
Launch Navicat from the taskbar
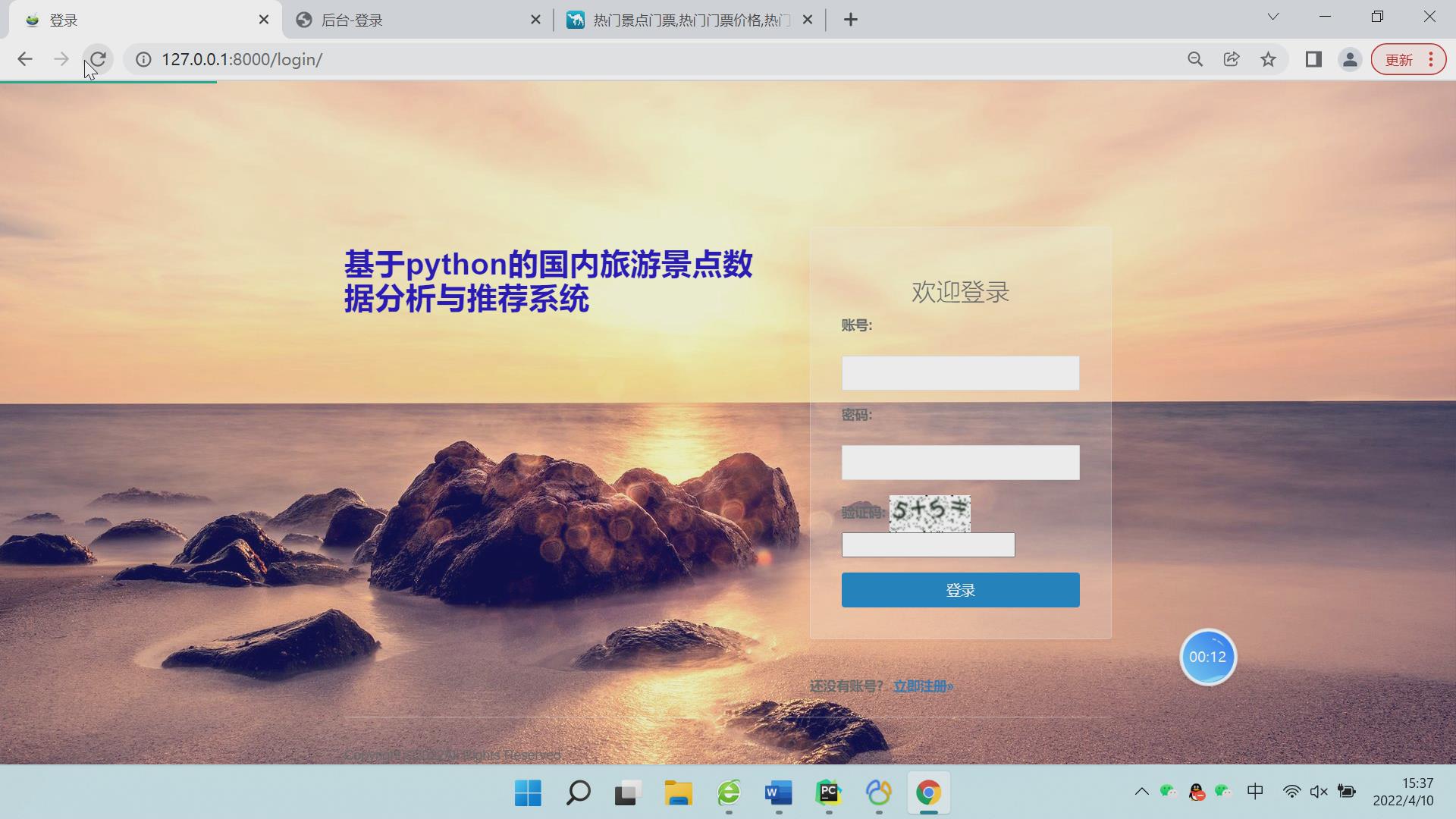(878, 794)
